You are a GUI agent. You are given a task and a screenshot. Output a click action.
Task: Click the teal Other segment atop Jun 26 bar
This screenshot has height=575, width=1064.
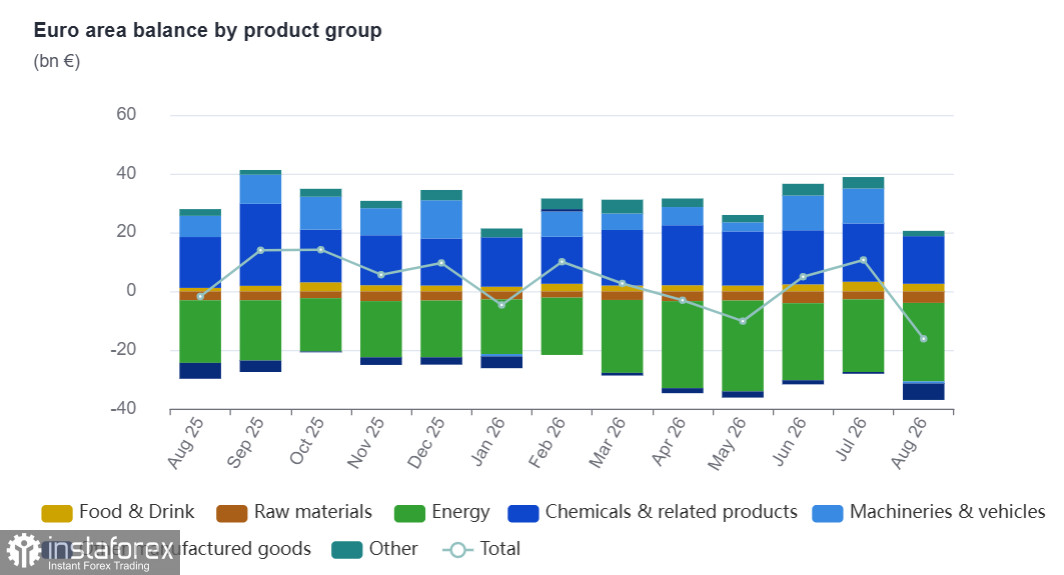tap(803, 189)
